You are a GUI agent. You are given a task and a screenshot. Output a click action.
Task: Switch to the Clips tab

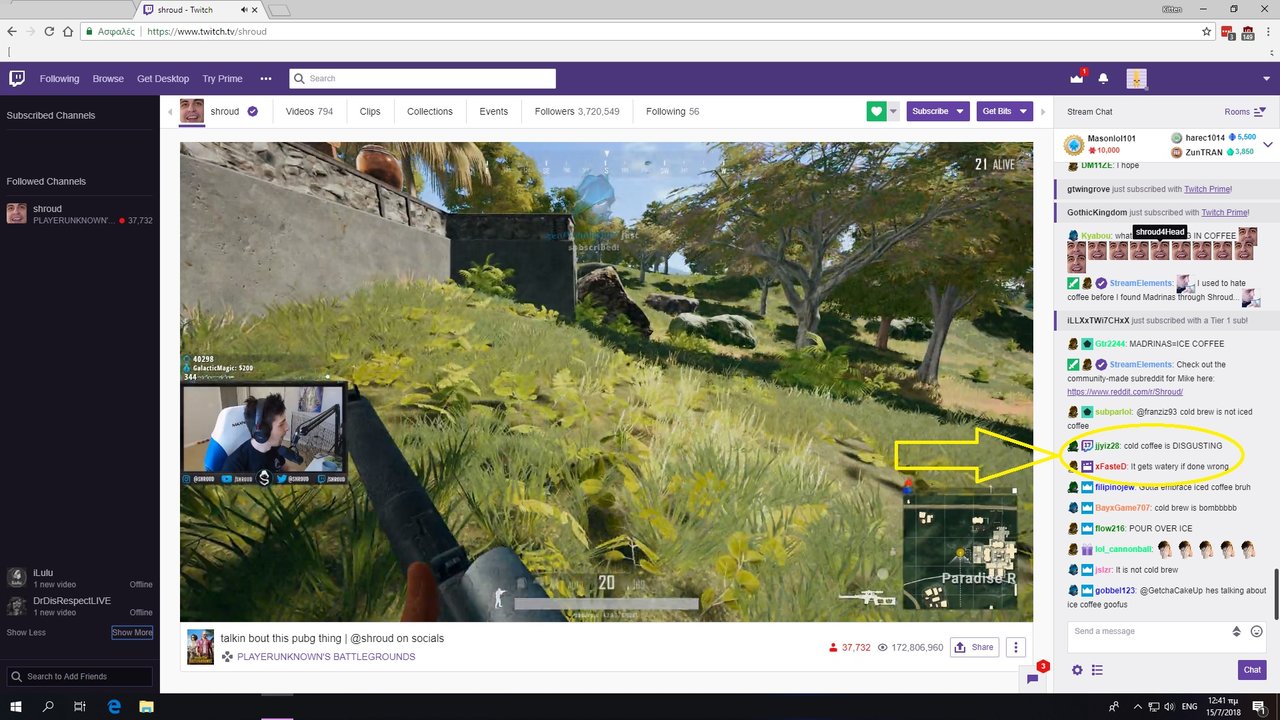point(370,111)
